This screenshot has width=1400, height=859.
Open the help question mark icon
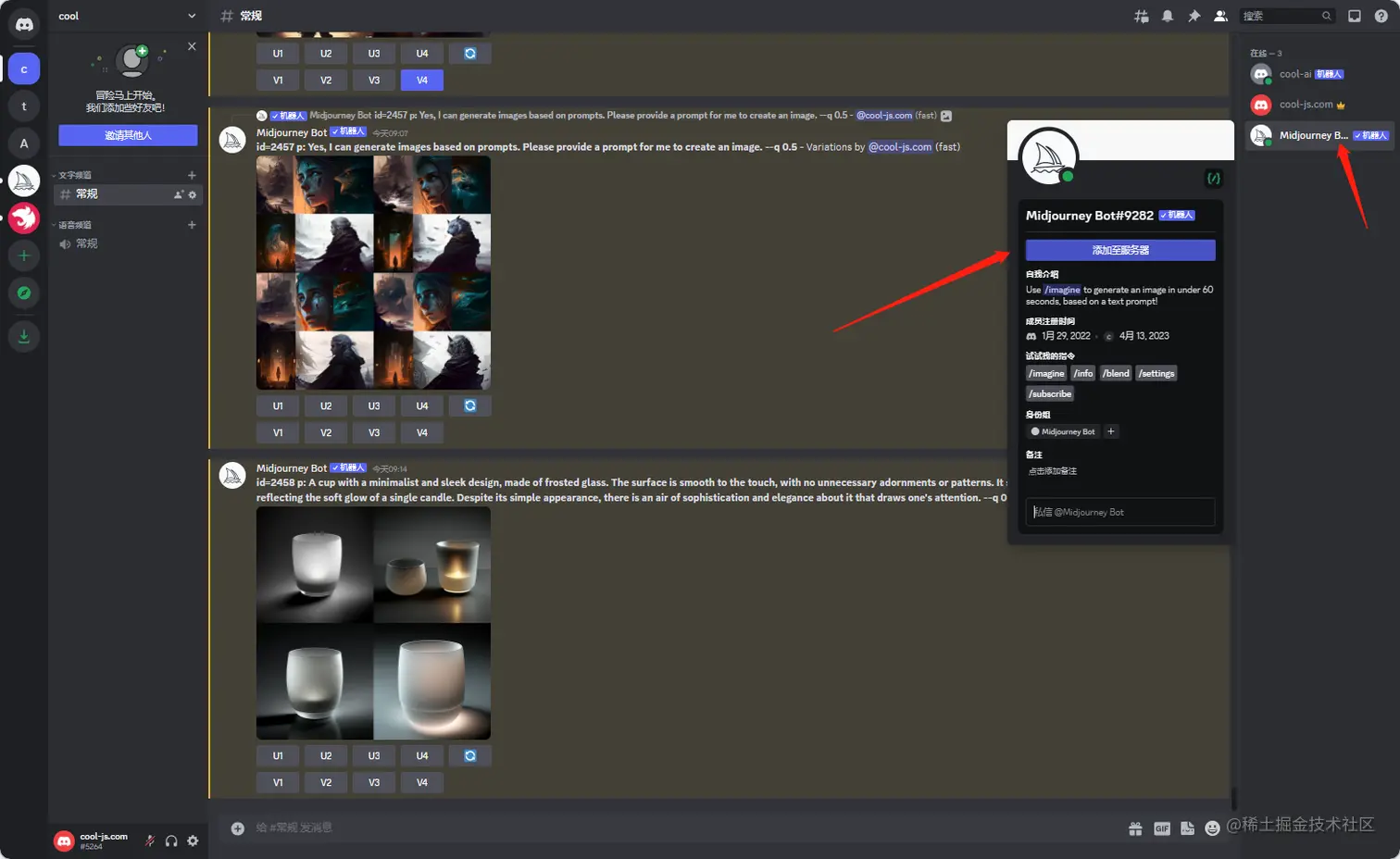(x=1381, y=16)
